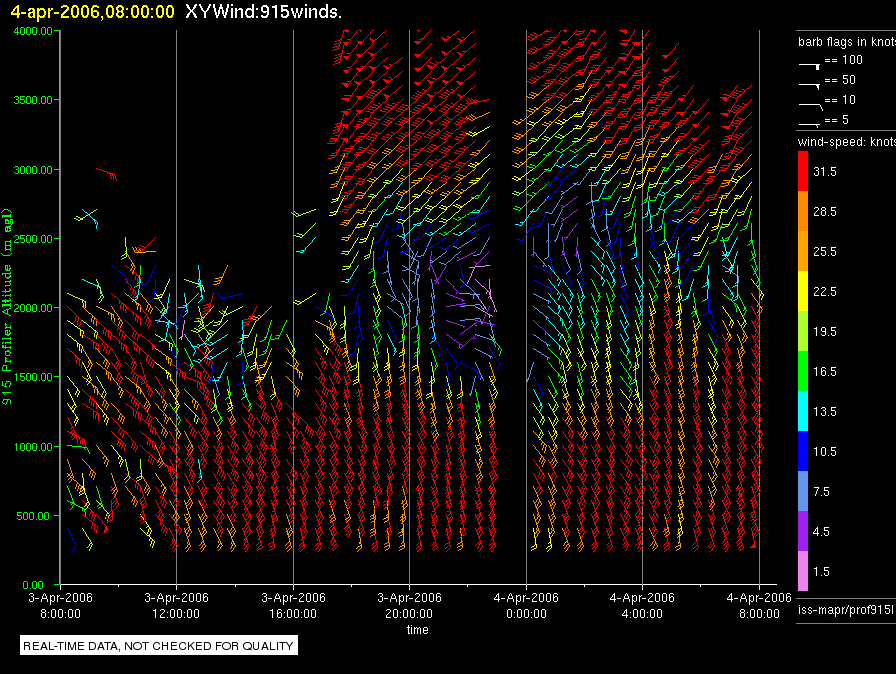Click the XYWind:915winds. plot title
The height and width of the screenshot is (674, 896).
(263, 12)
